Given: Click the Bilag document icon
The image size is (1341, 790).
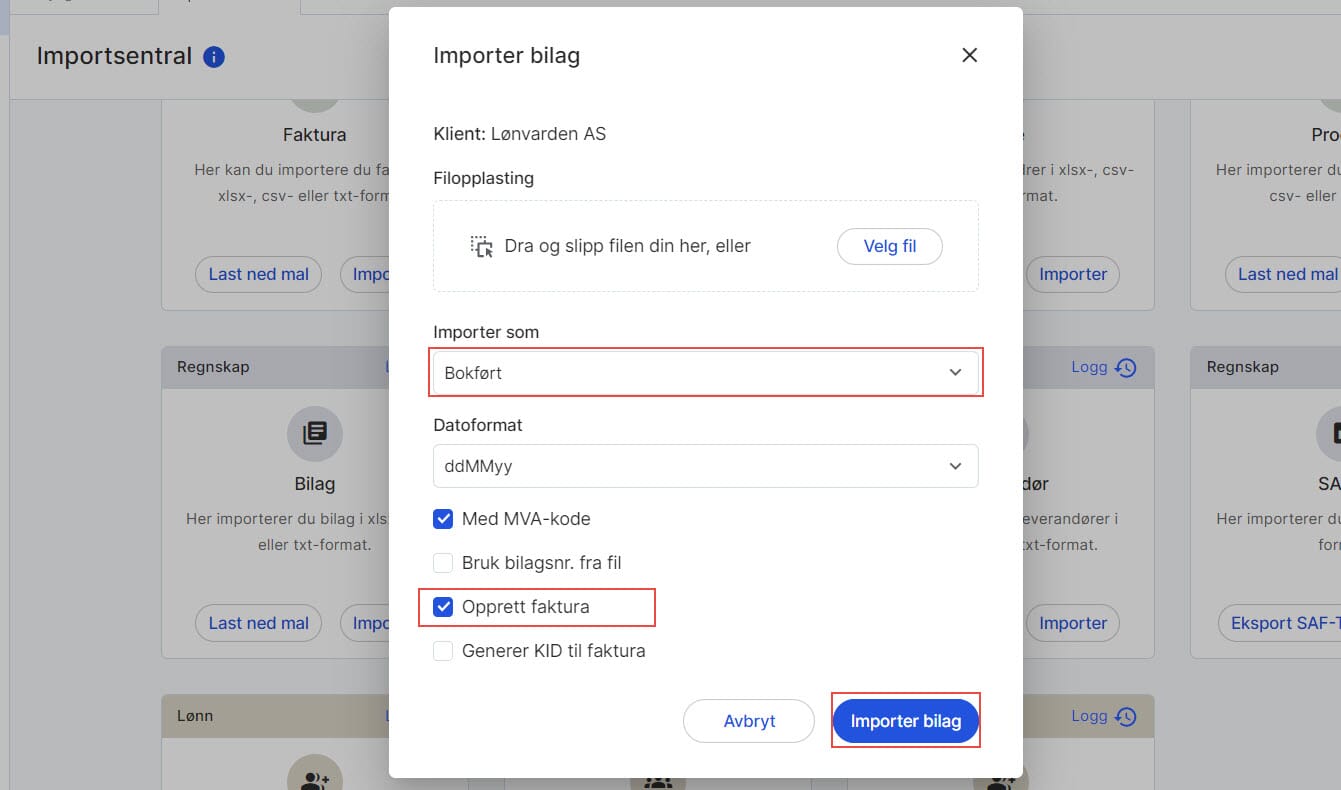Looking at the screenshot, I should tap(315, 433).
